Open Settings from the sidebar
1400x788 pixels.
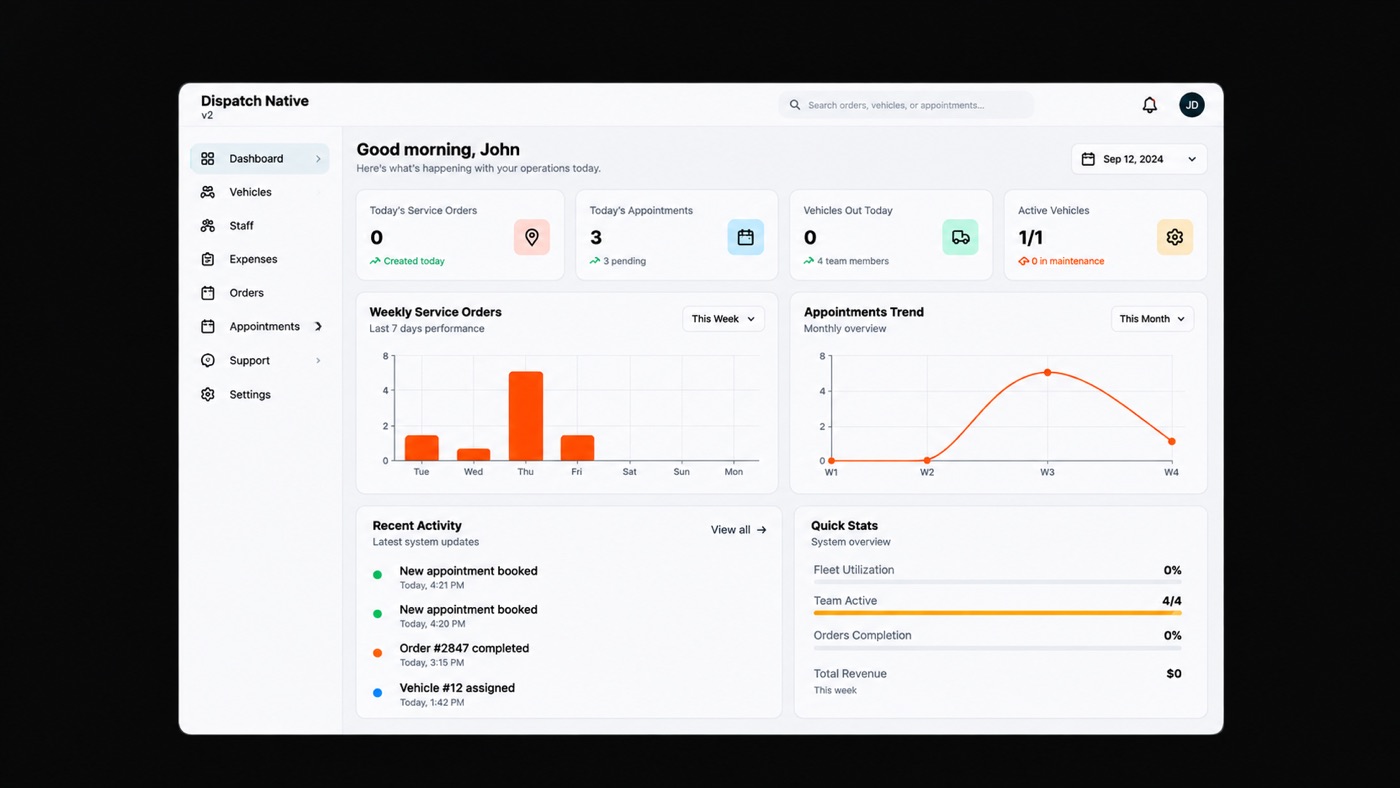pos(259,395)
